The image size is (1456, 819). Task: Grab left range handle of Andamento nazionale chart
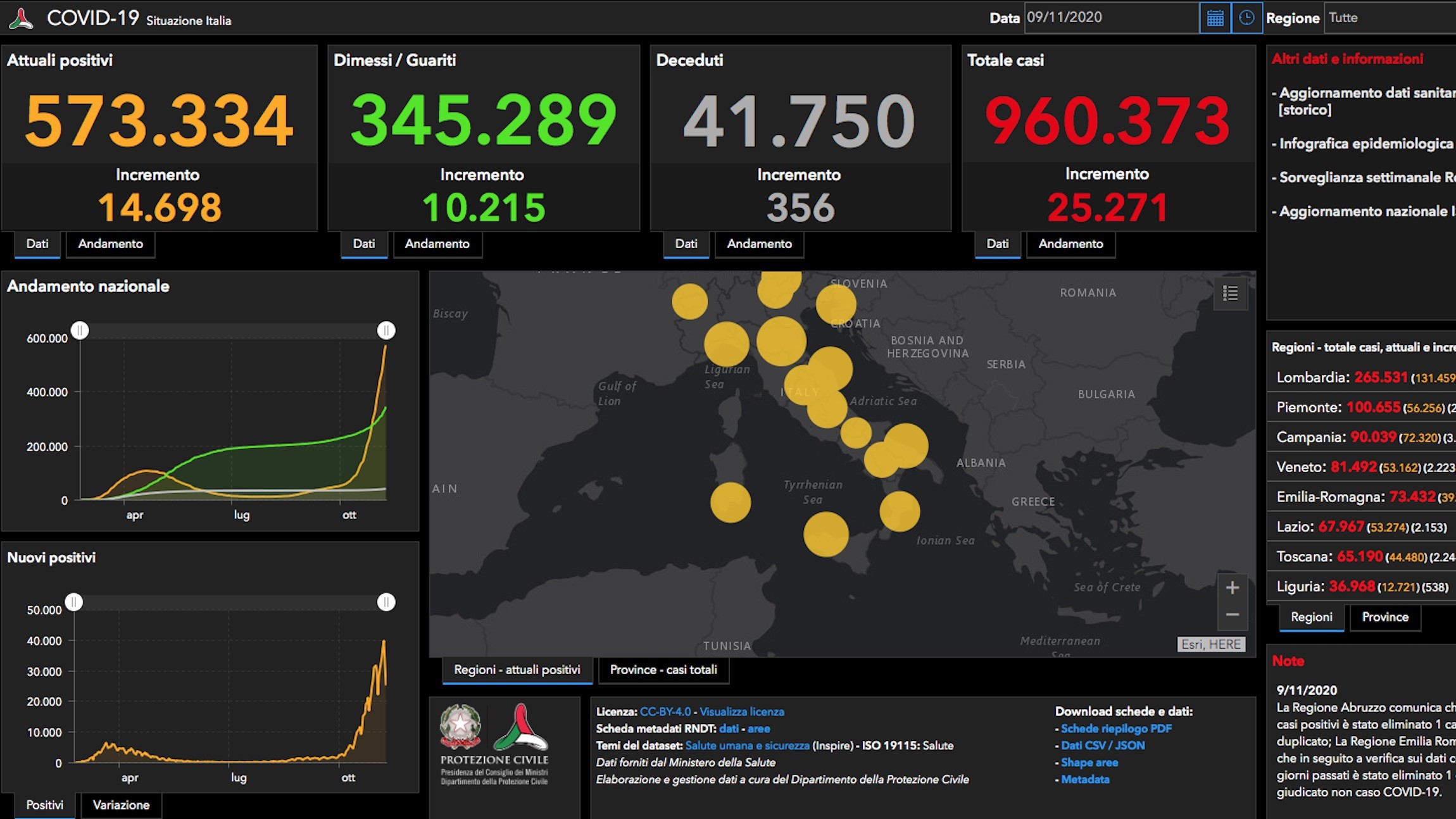pyautogui.click(x=80, y=330)
